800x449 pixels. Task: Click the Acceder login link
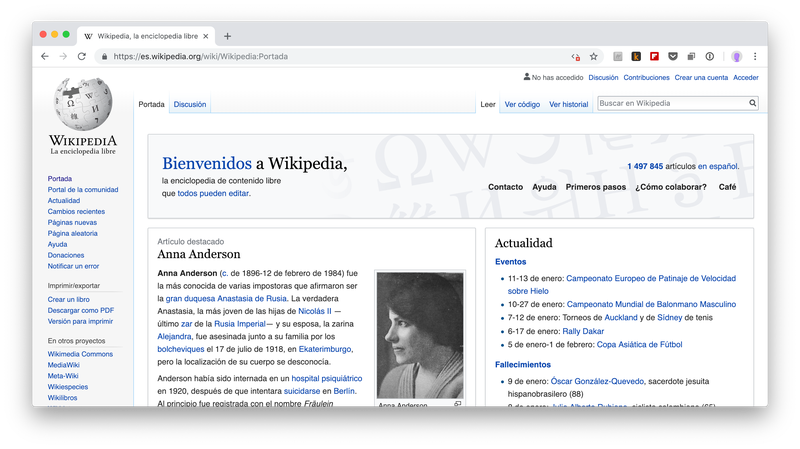(x=746, y=78)
